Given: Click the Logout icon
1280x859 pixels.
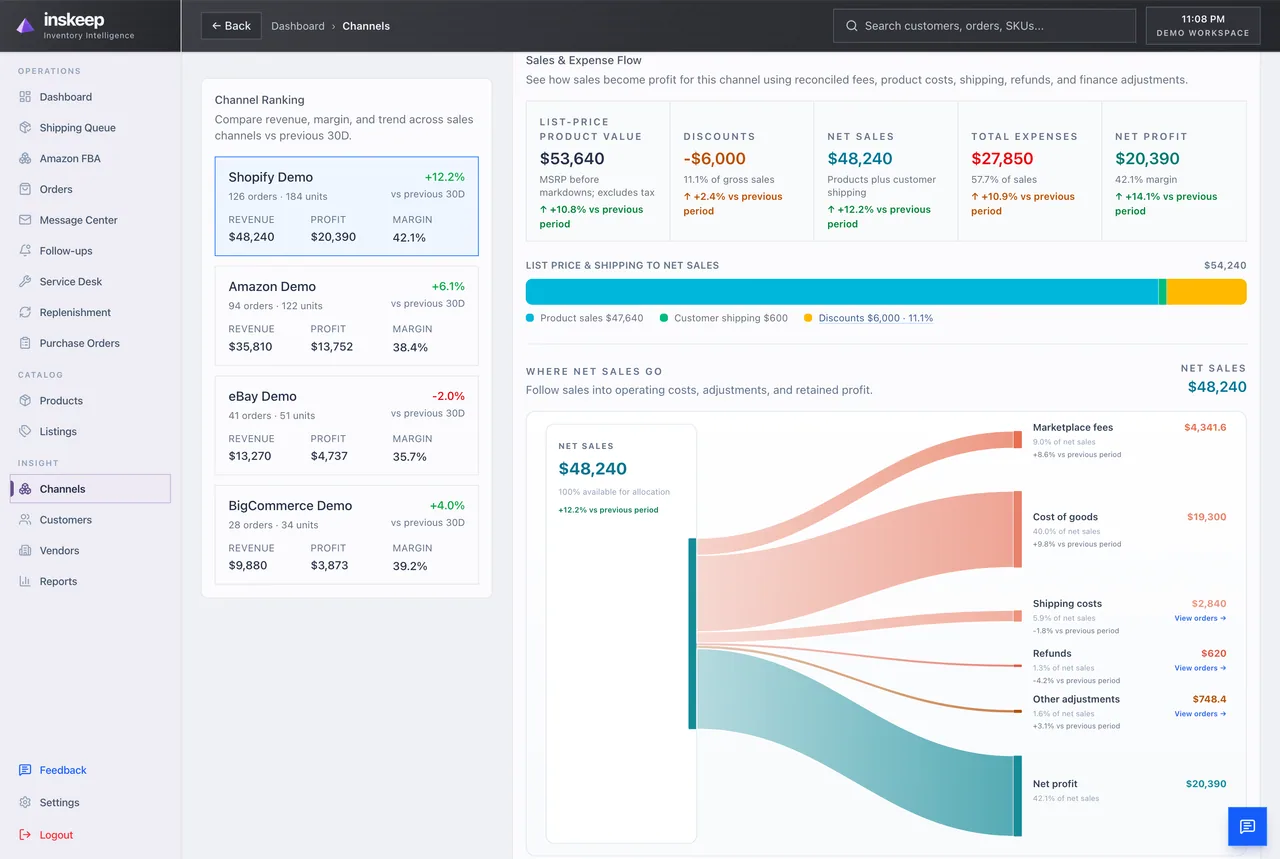Looking at the screenshot, I should pos(25,835).
